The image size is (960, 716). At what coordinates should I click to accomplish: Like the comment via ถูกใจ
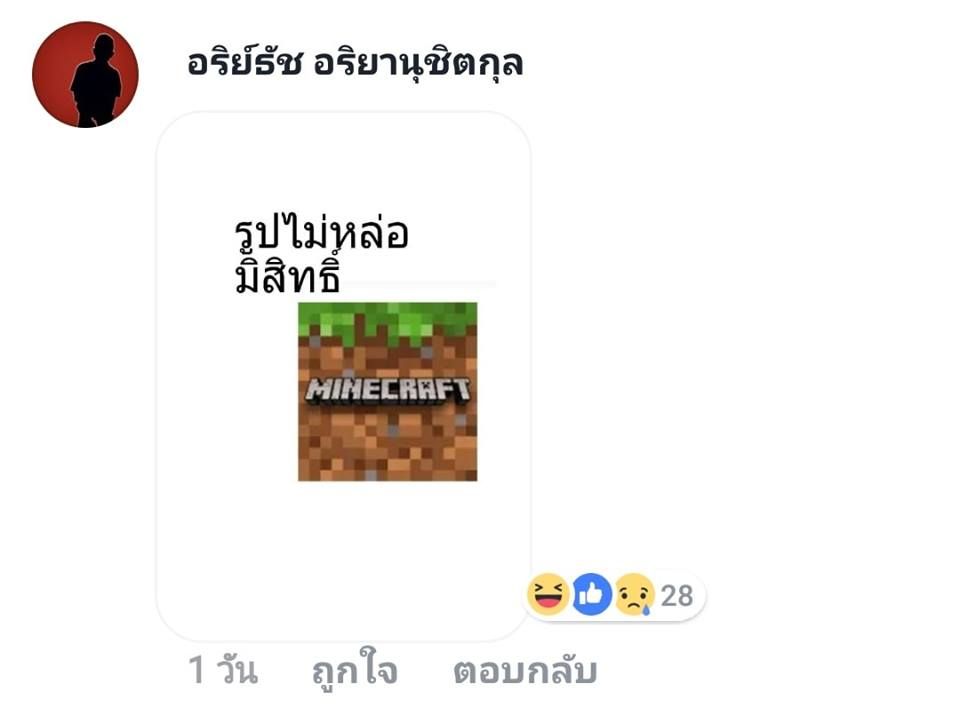355,670
